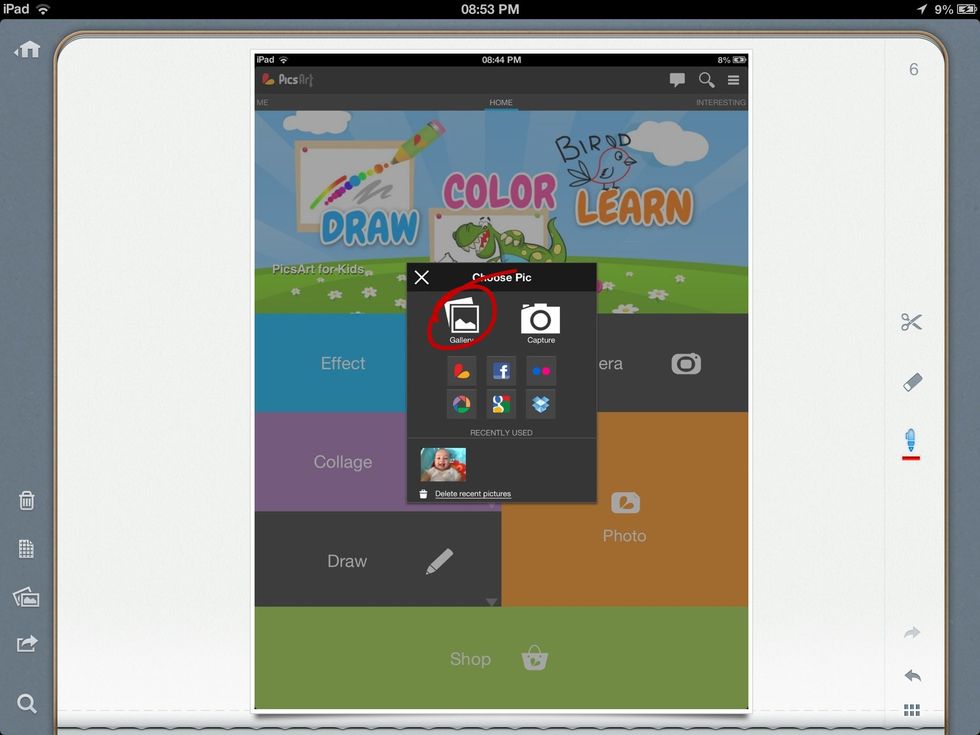Toggle the blue marker pen tool
Viewport: 980px width, 735px height.
pos(911,438)
